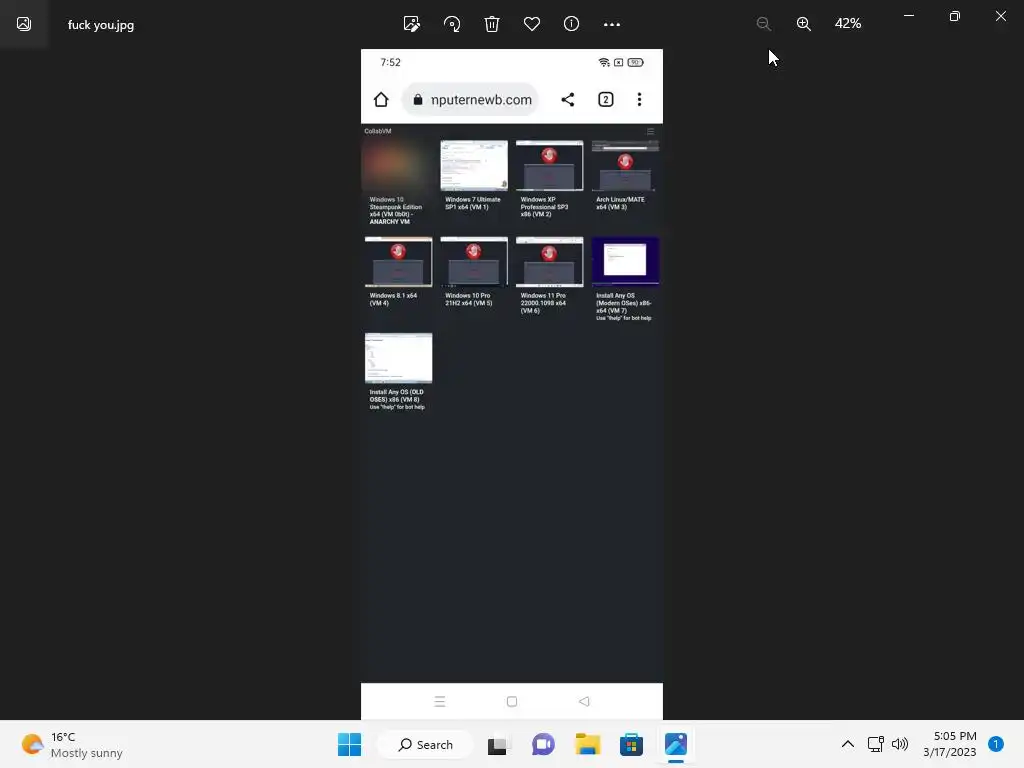Open the Chat app in taskbar
This screenshot has width=1024, height=768.
pos(543,744)
